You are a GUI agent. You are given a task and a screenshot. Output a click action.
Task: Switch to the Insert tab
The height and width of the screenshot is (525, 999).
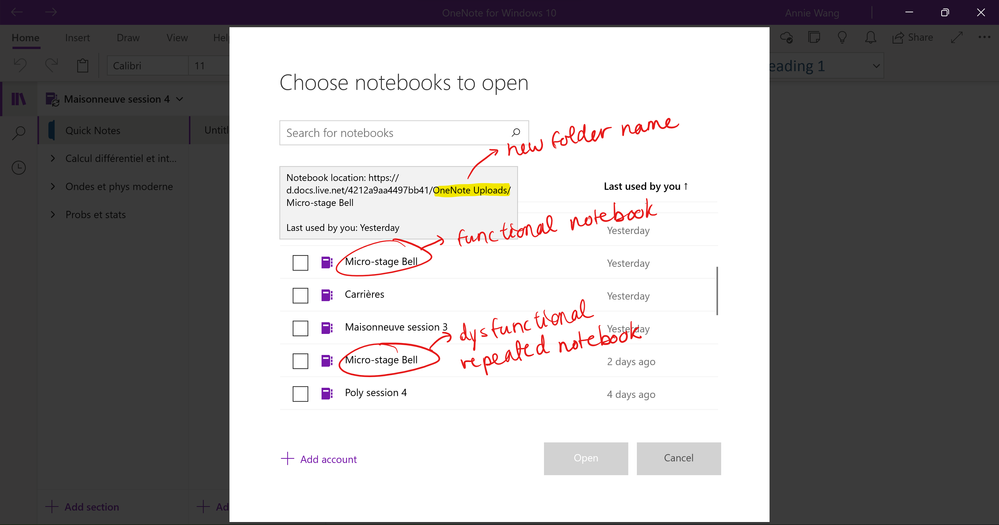point(78,38)
